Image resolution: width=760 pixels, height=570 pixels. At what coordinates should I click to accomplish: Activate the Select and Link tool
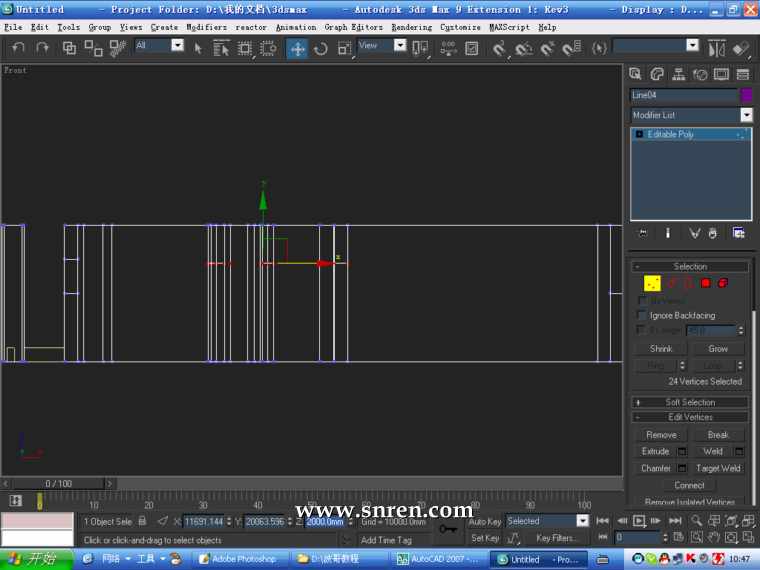69,48
